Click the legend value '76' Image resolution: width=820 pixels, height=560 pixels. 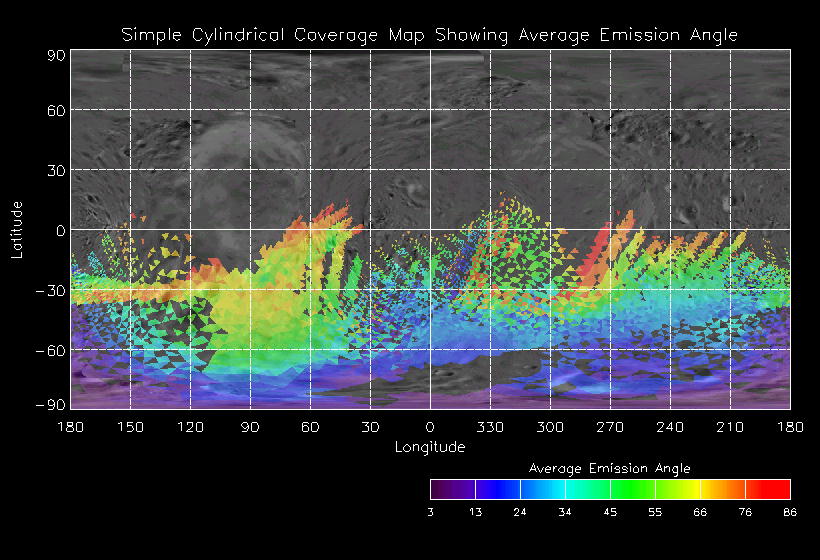pos(745,512)
